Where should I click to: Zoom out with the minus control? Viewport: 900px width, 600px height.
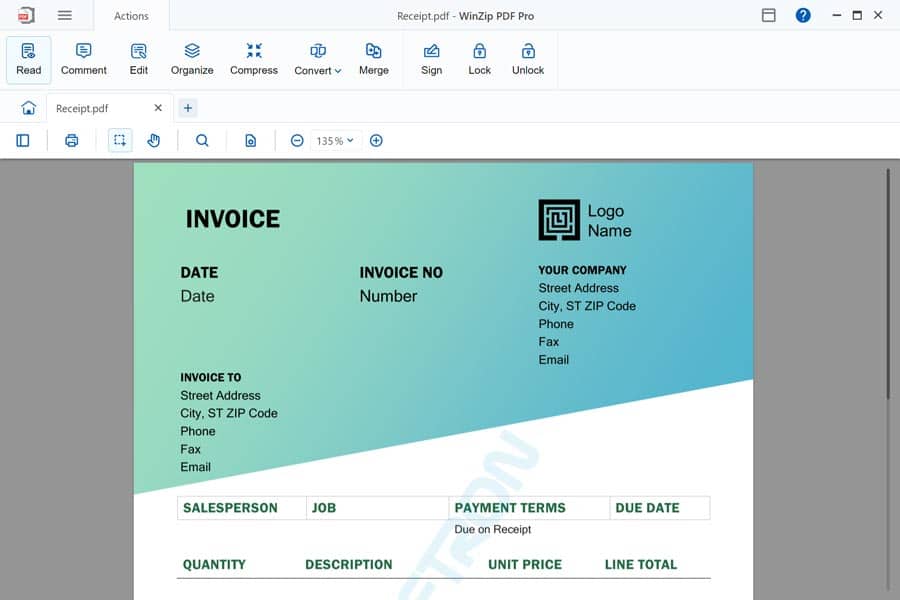click(x=297, y=140)
